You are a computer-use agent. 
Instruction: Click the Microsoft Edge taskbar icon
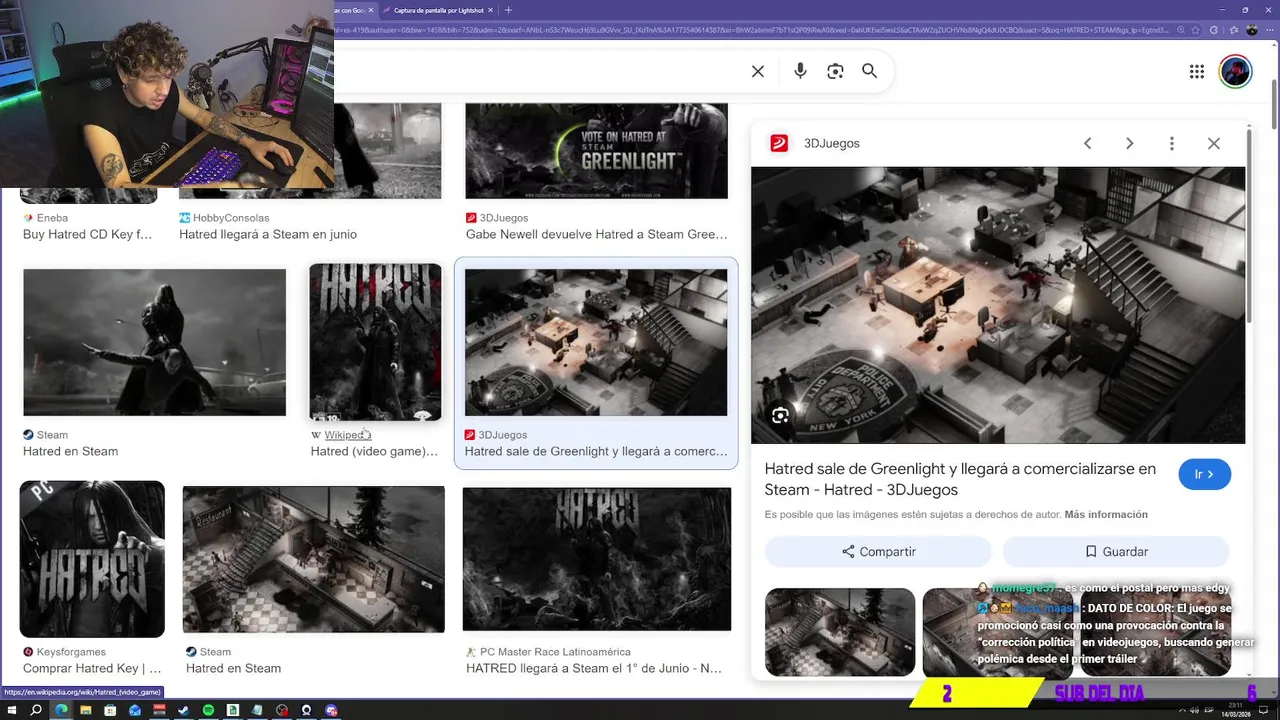(61, 710)
